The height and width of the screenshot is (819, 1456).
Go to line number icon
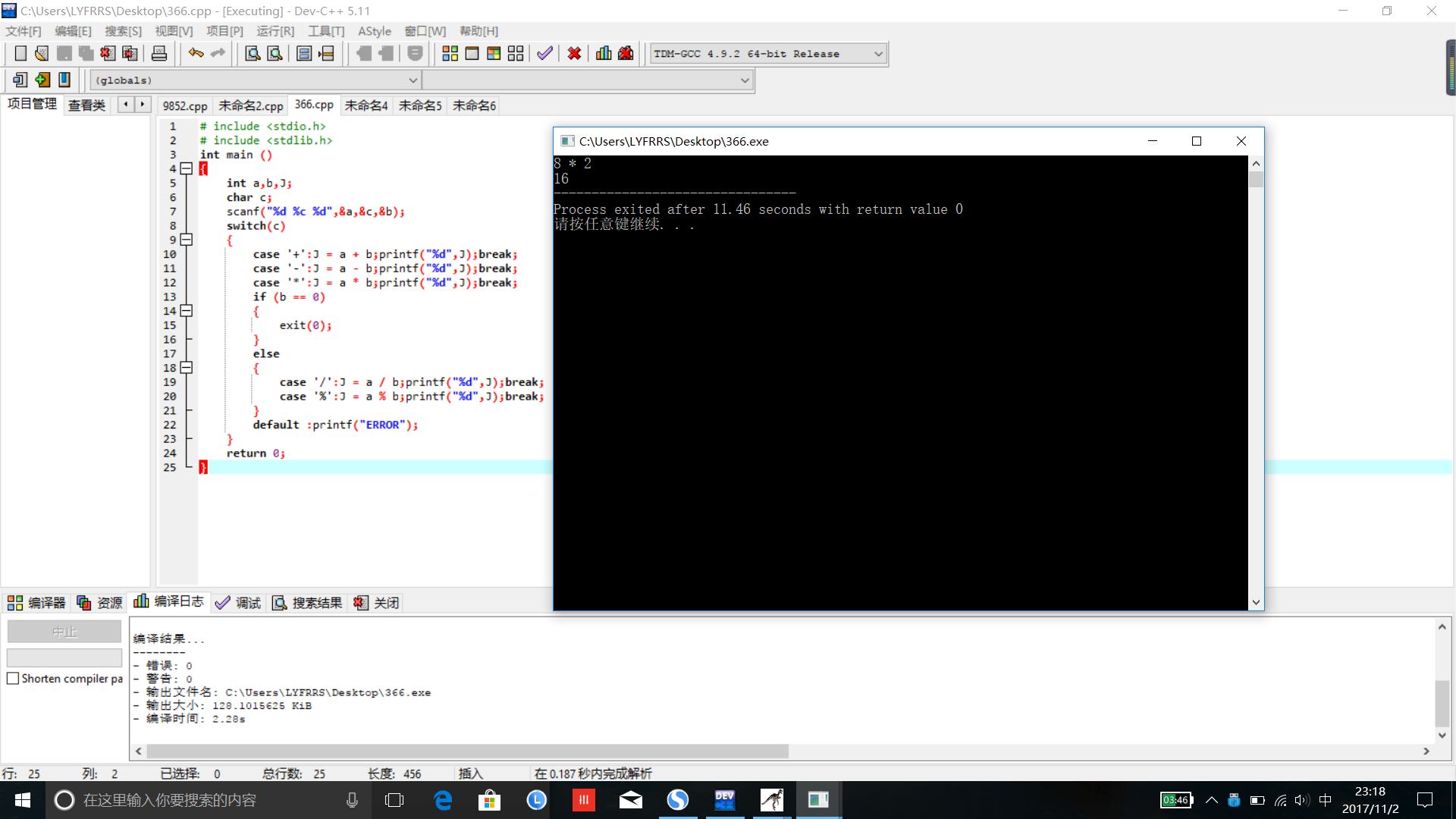326,53
